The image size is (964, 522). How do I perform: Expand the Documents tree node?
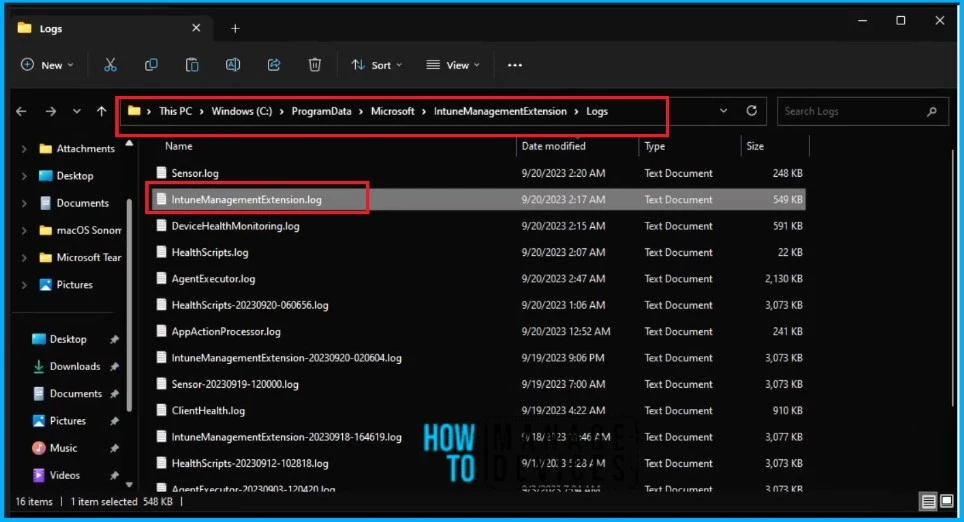[24, 203]
